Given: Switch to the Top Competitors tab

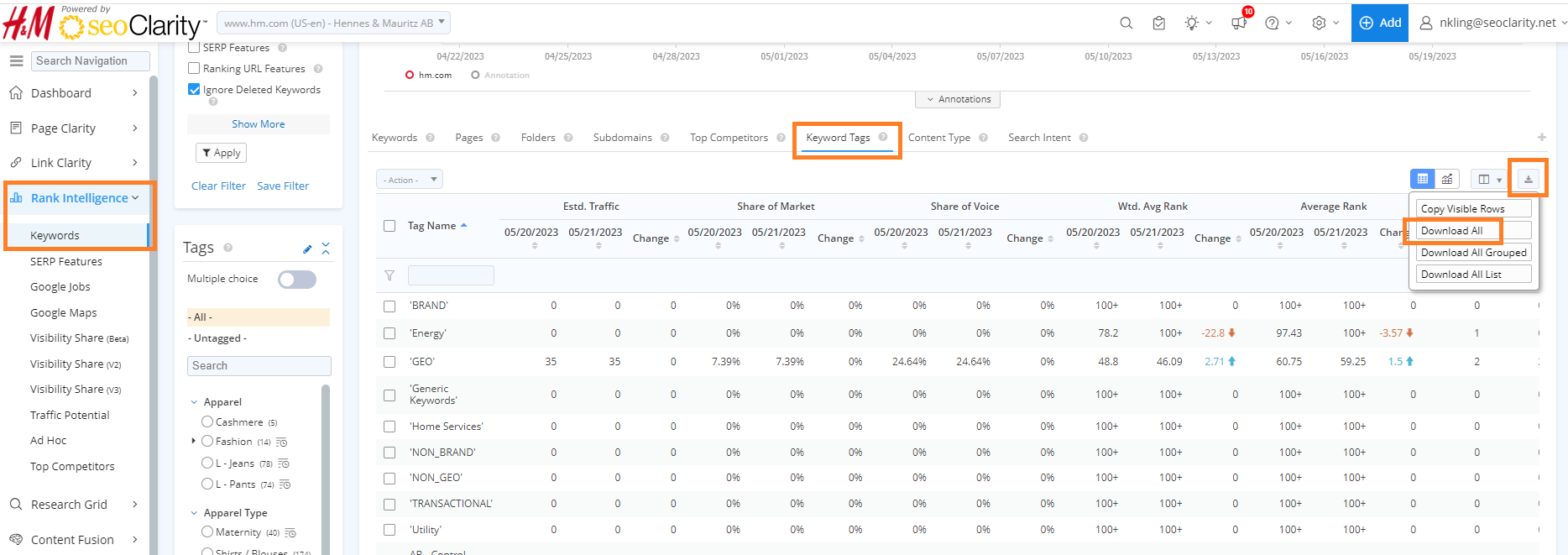Looking at the screenshot, I should [x=729, y=138].
